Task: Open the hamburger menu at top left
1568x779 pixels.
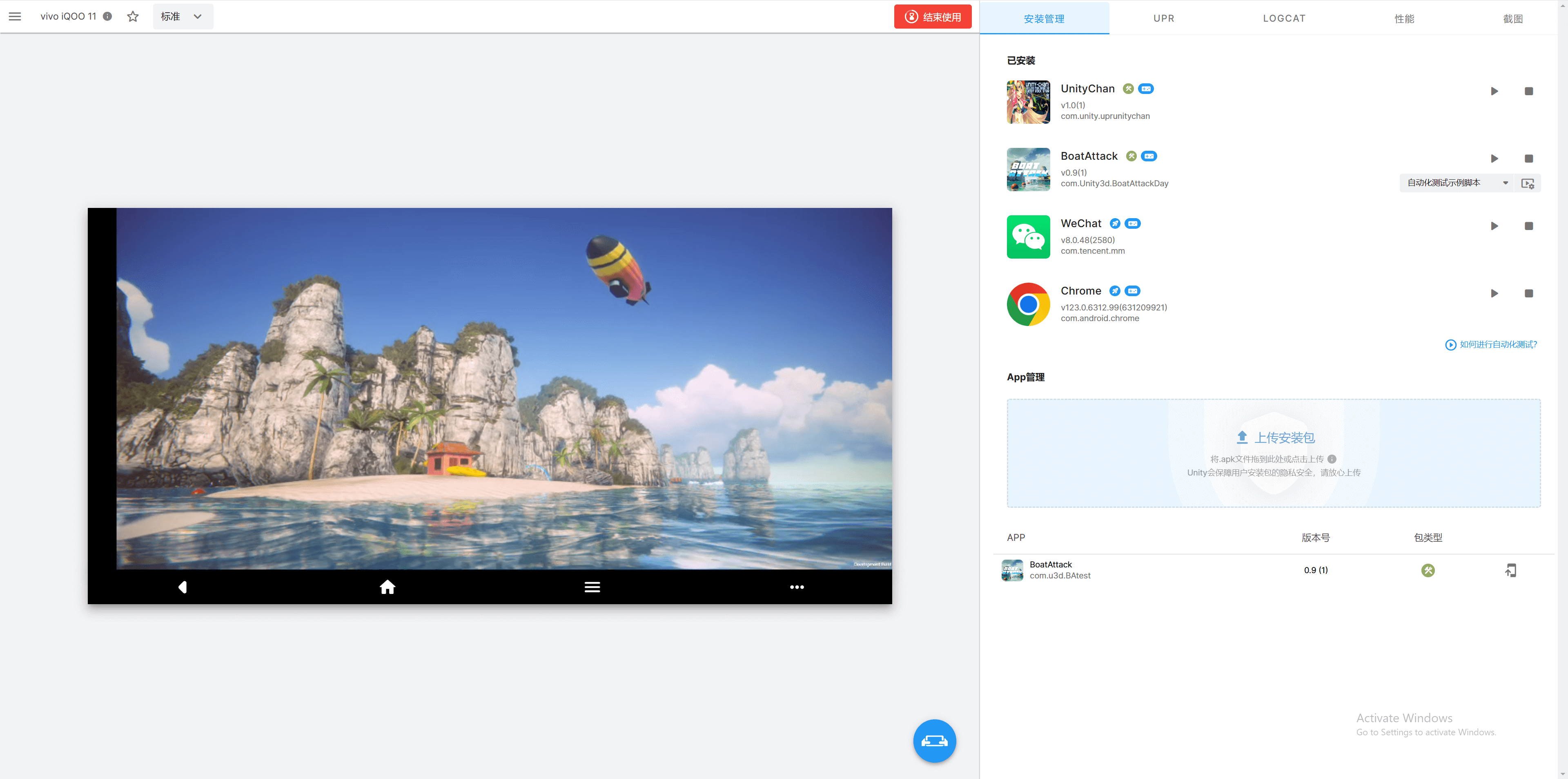Action: pyautogui.click(x=15, y=16)
